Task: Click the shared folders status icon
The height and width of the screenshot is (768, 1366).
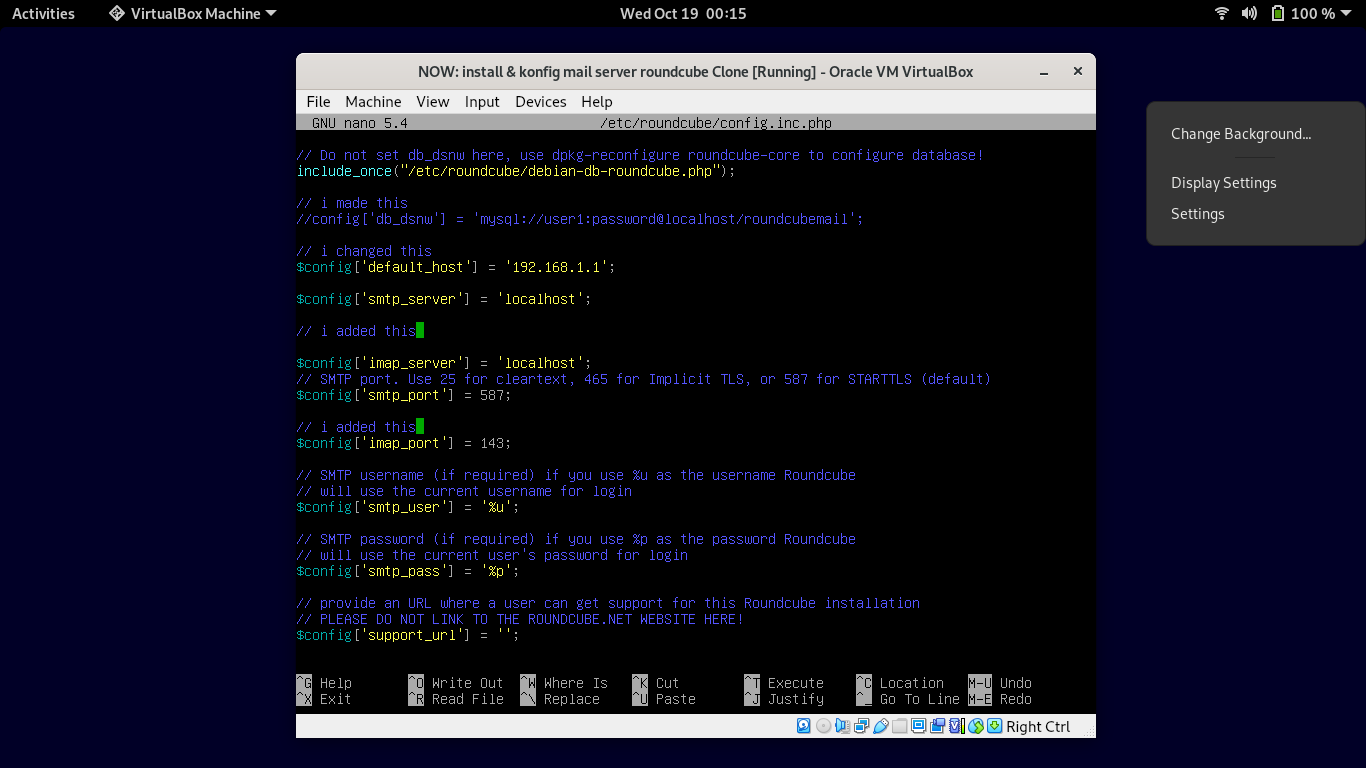Action: [899, 727]
